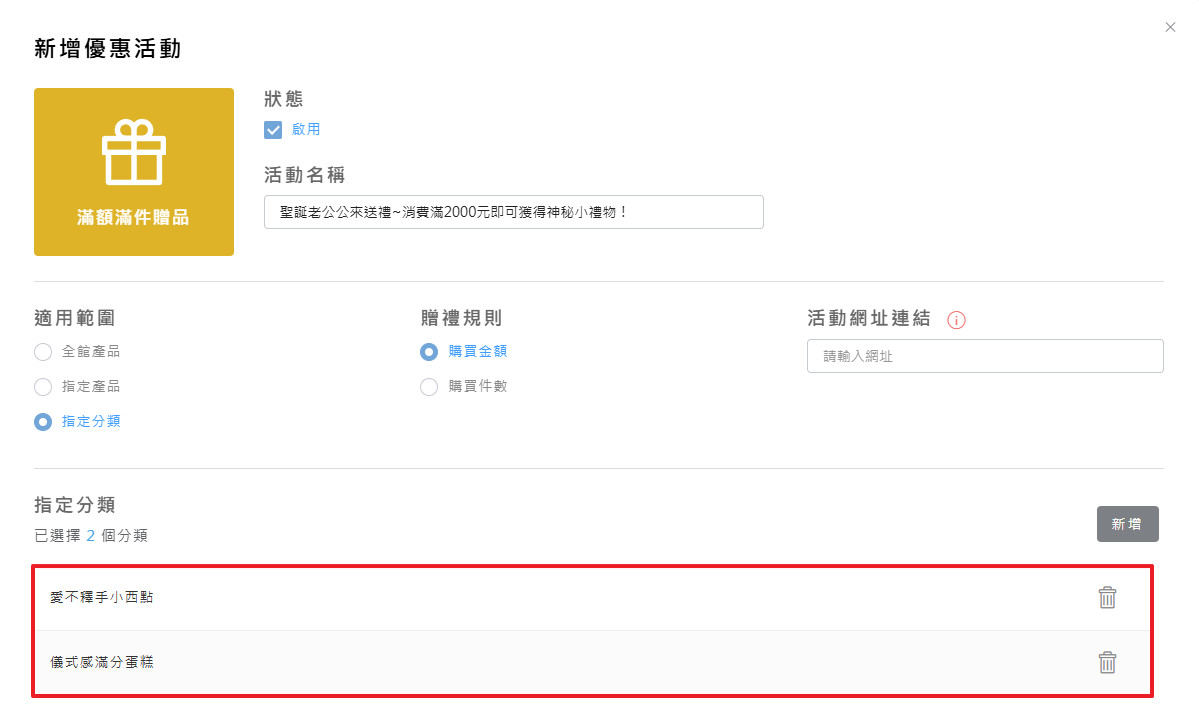
Task: Switch gift rule to 購買件數
Action: tap(429, 387)
